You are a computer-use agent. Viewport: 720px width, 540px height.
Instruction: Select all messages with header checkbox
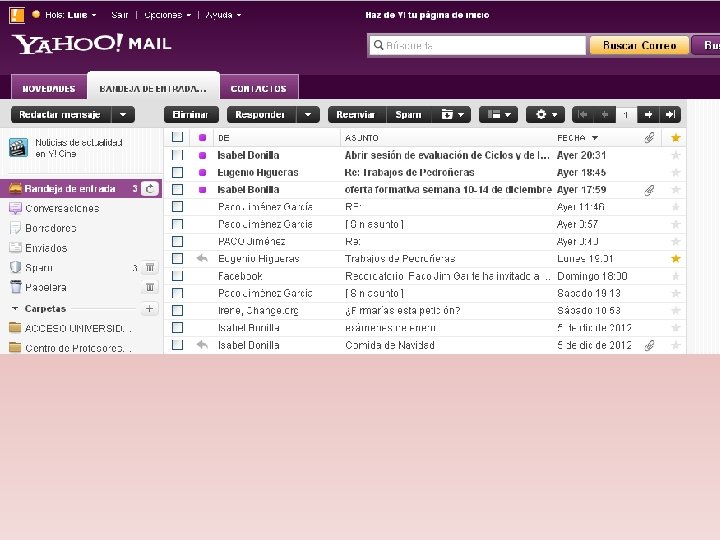tap(177, 137)
